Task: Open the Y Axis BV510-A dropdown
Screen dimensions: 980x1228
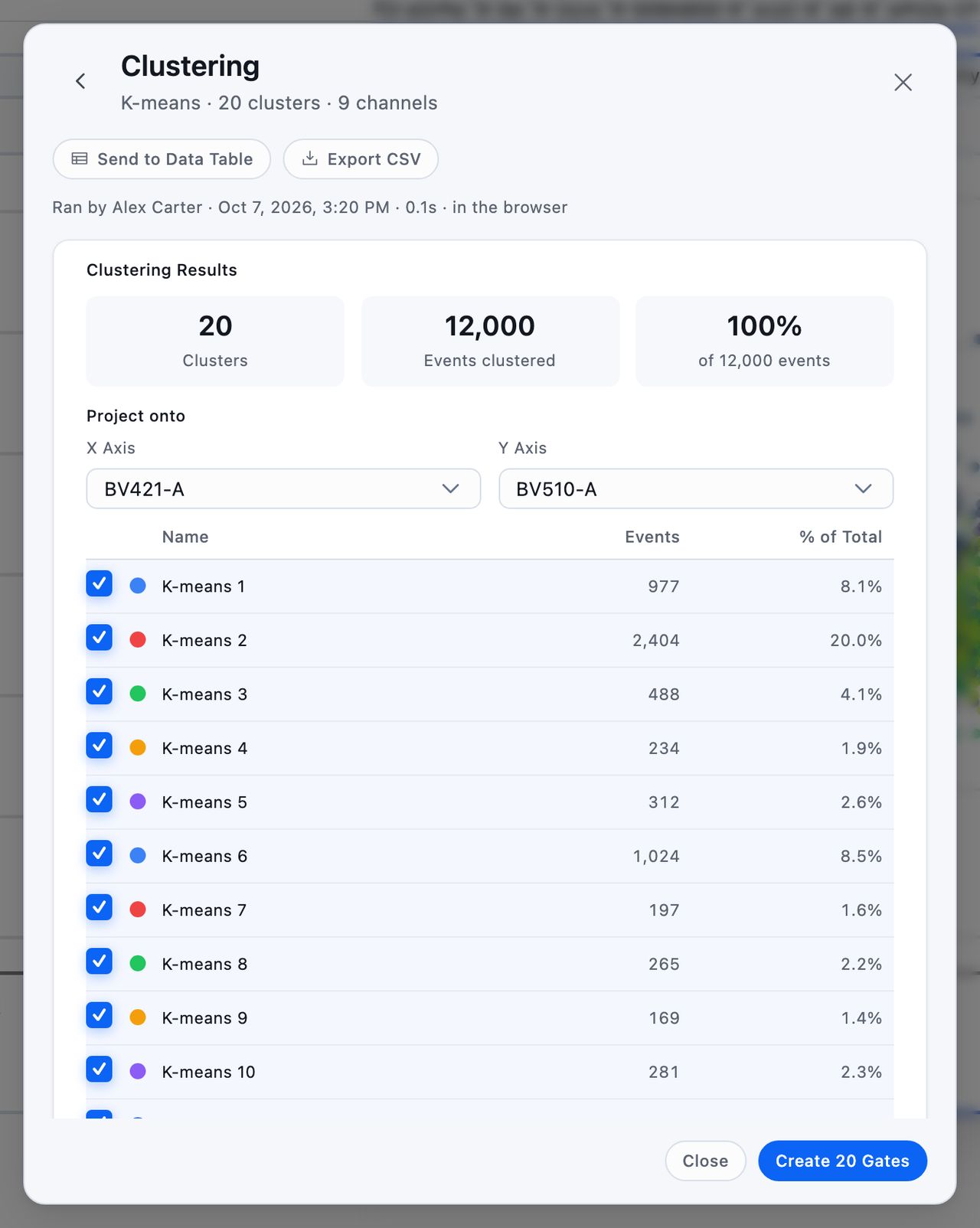Action: click(696, 488)
